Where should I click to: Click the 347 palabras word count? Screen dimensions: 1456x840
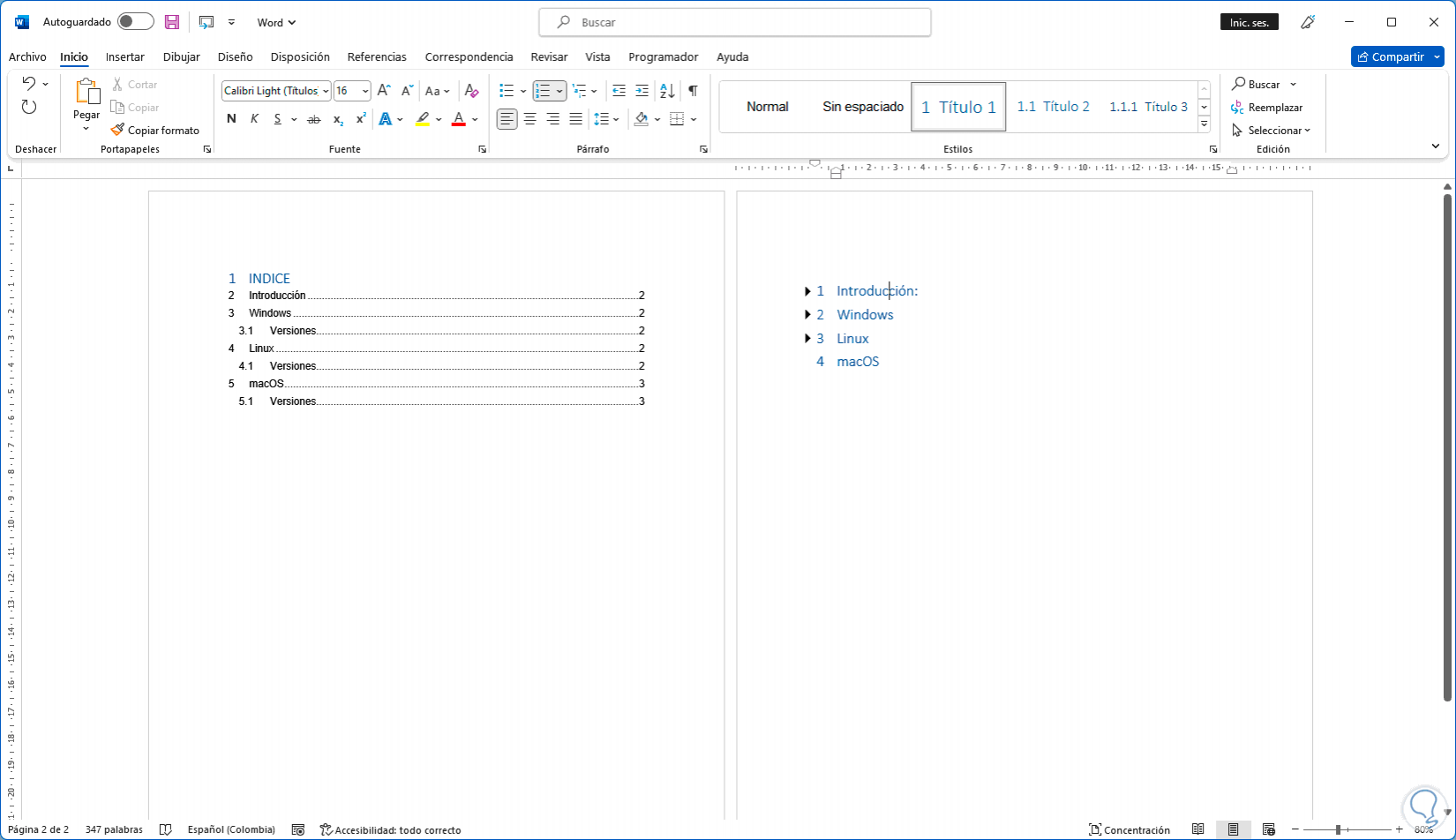tap(114, 829)
